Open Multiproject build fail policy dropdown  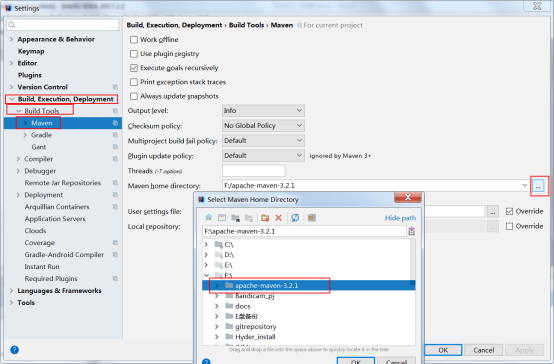pos(263,141)
